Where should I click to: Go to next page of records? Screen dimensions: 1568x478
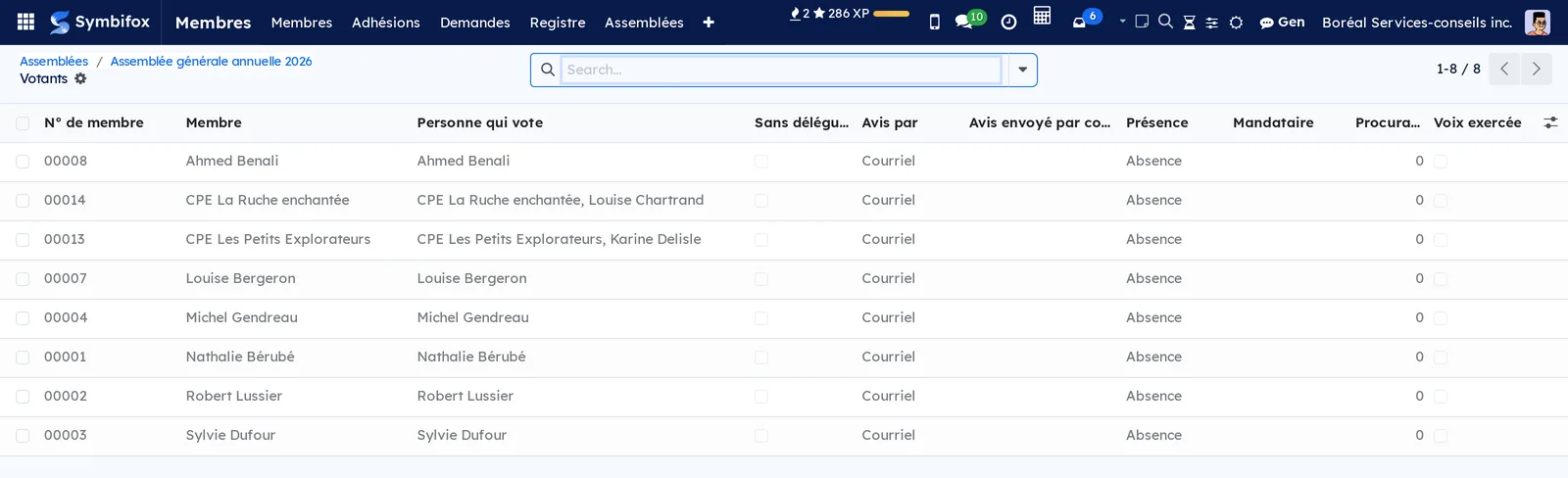coord(1536,69)
